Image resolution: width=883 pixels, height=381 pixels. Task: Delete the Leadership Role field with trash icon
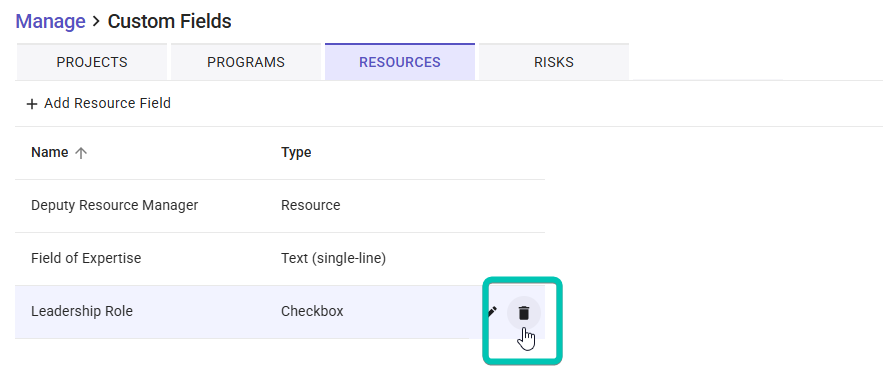point(524,312)
